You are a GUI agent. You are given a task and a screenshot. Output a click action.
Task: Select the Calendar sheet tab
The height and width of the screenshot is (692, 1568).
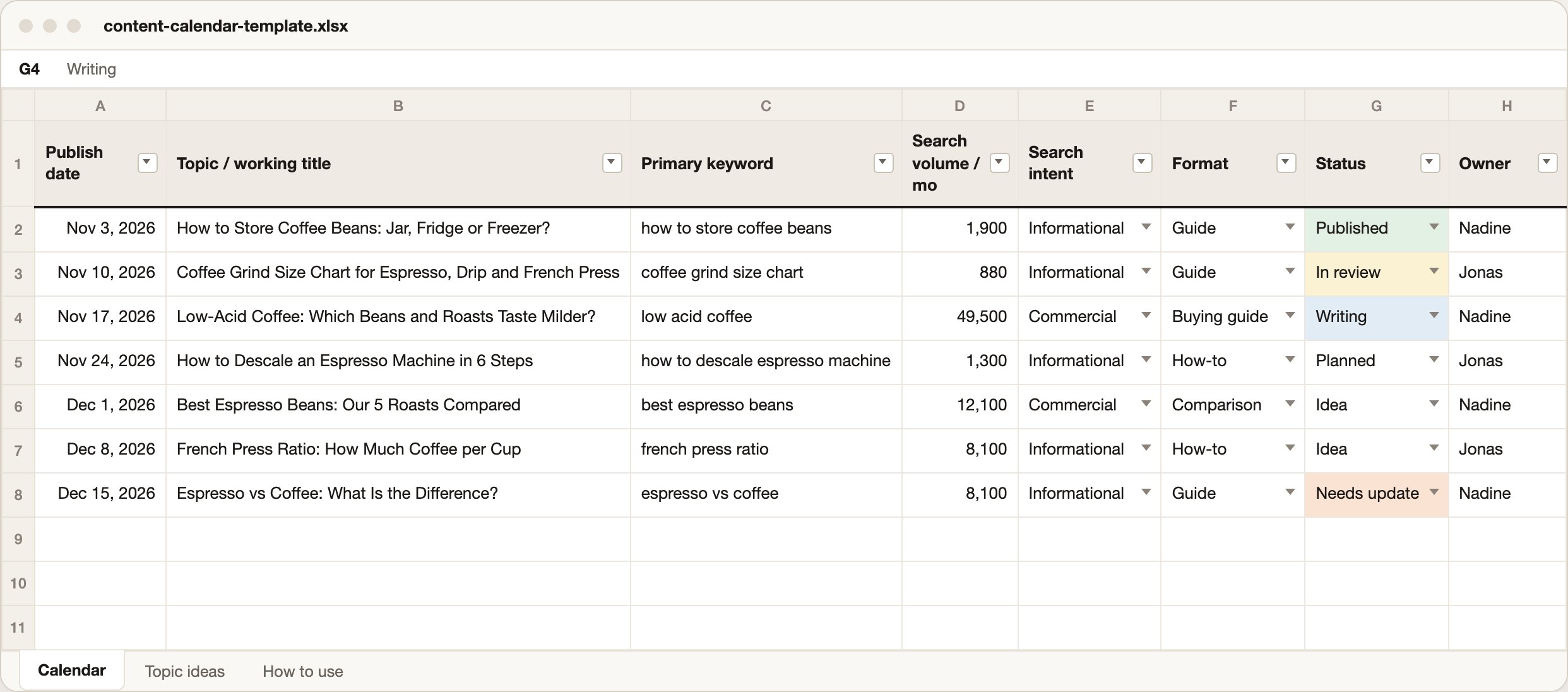coord(72,671)
